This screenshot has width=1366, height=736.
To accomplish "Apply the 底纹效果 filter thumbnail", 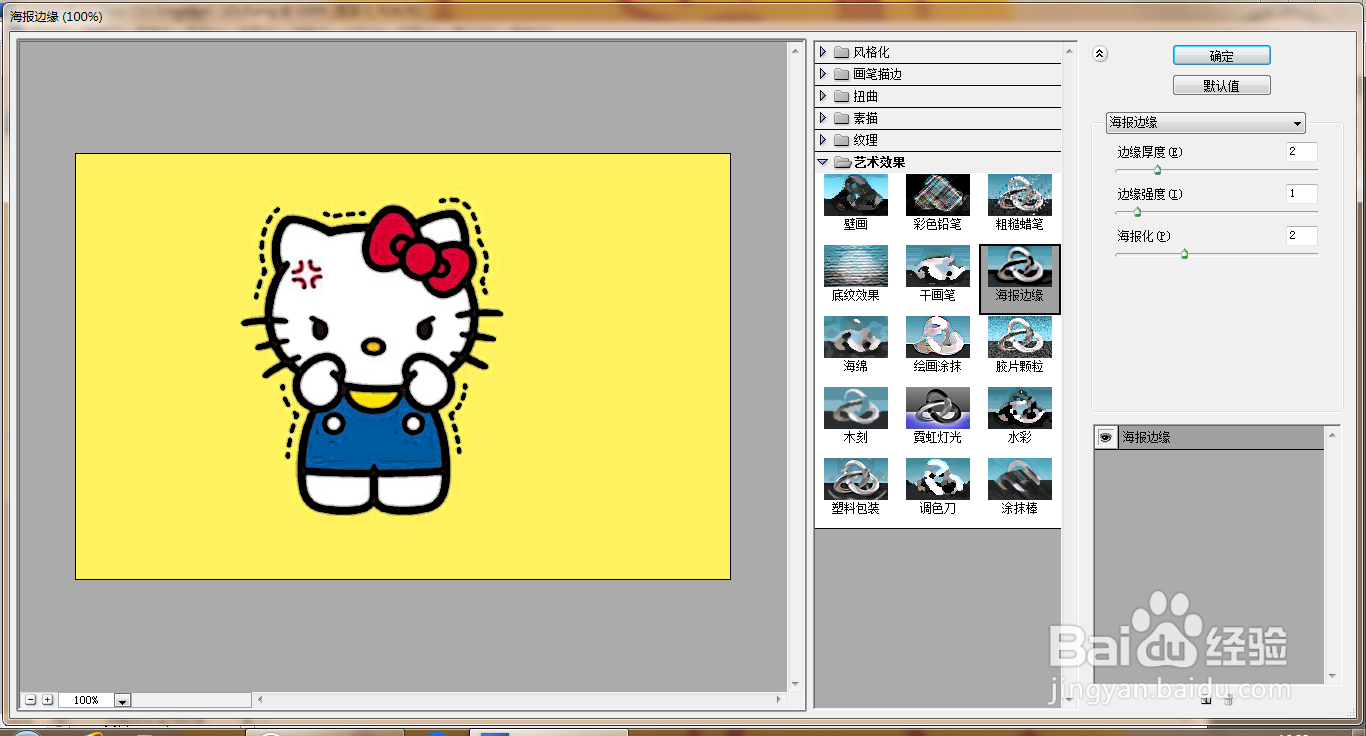I will (855, 273).
